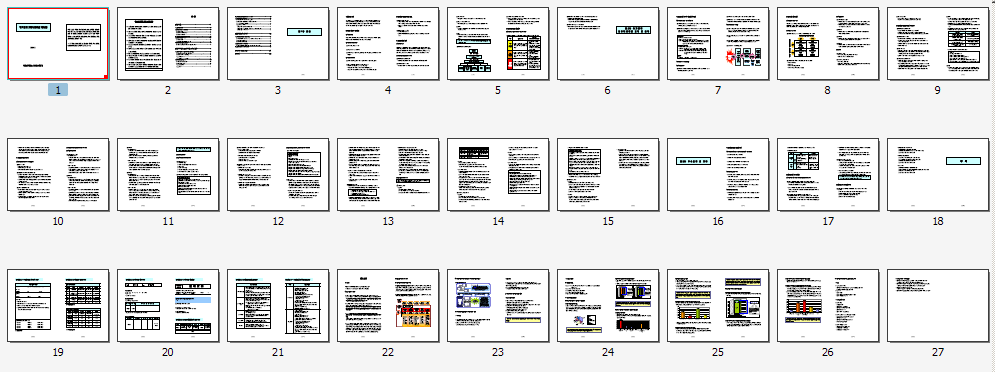Select page thumbnail 4

tap(388, 44)
